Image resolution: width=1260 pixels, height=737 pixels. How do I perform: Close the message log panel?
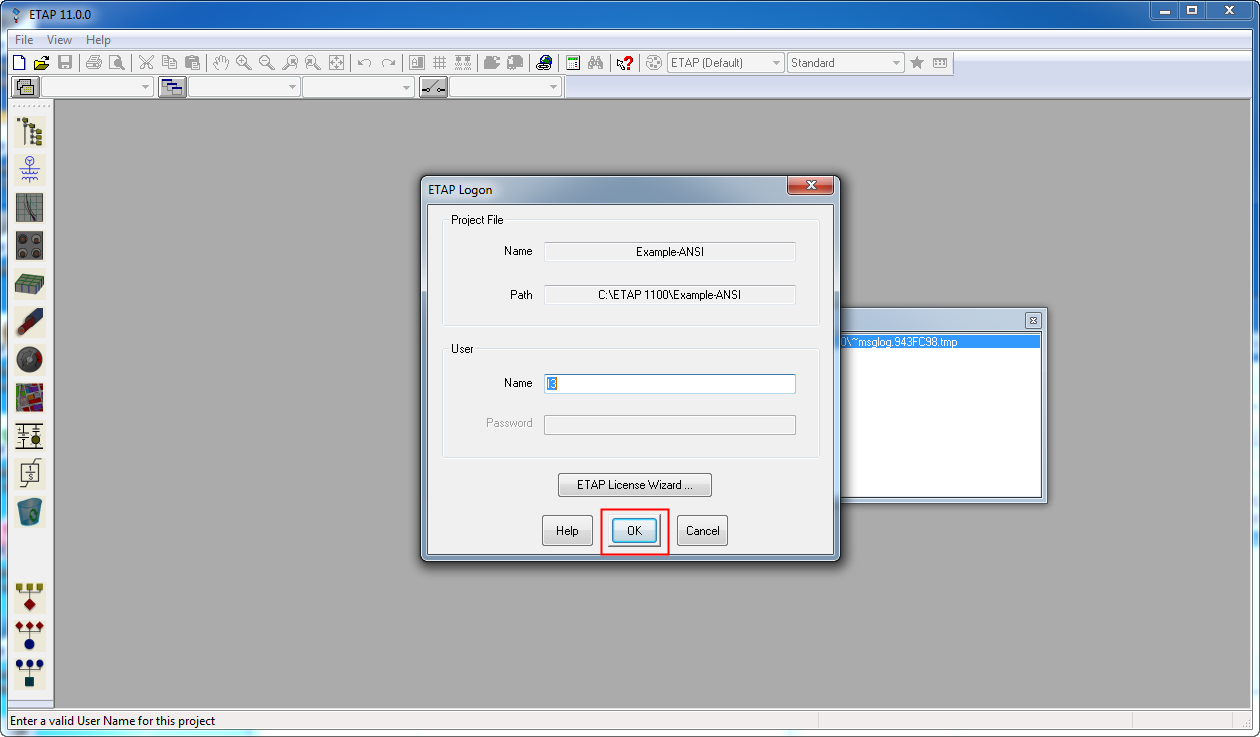click(x=1033, y=320)
